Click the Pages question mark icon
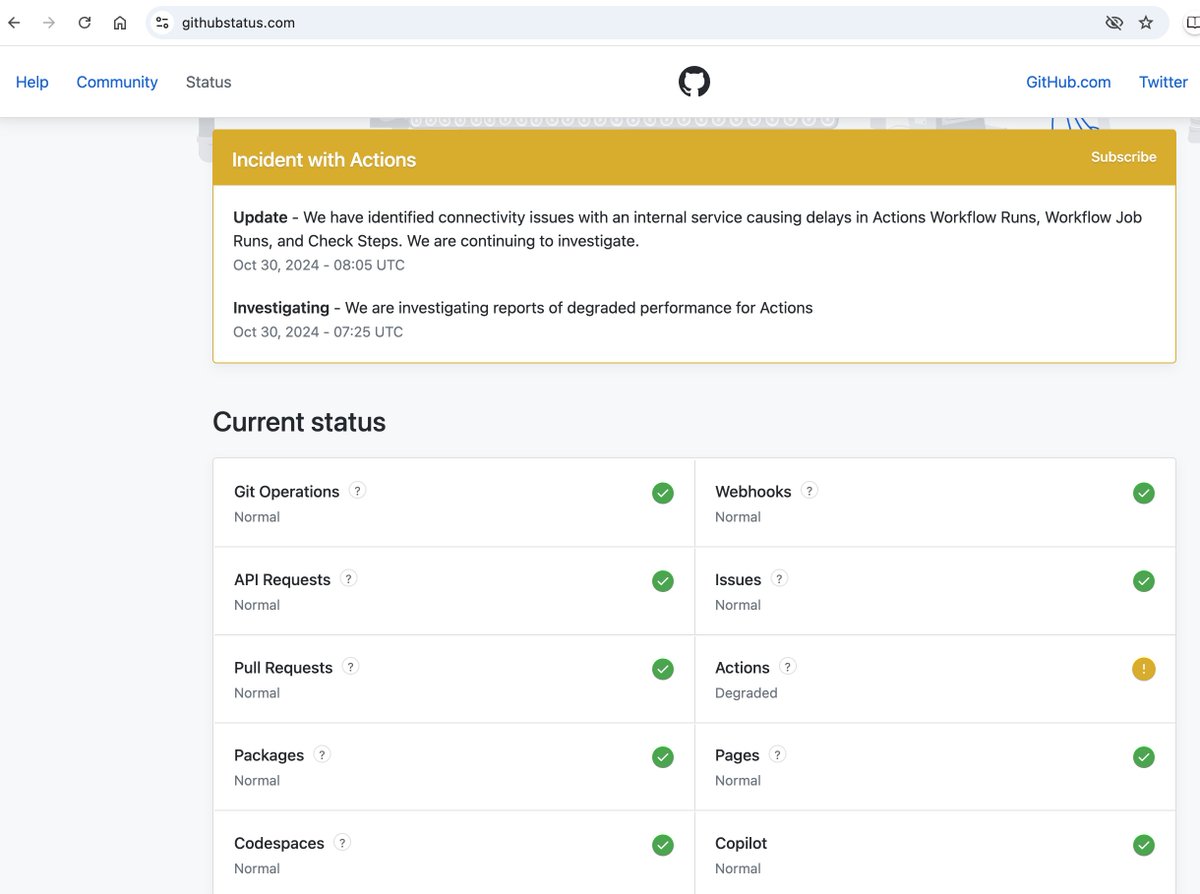The image size is (1200, 894). coord(777,754)
